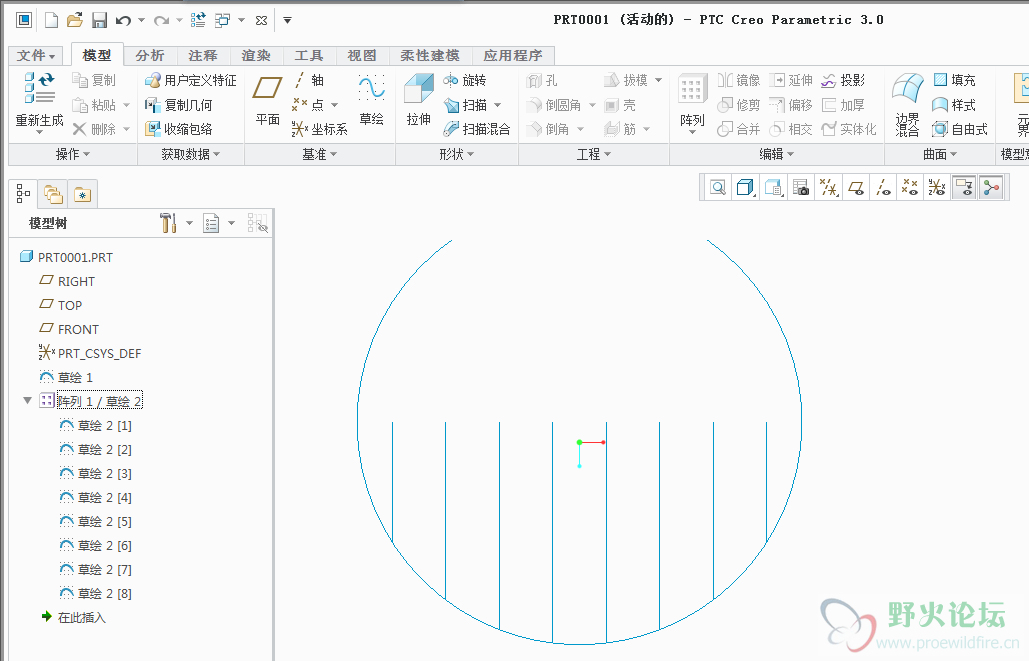Select the 旋转 revolve tool
1029x661 pixels.
pyautogui.click(x=465, y=80)
